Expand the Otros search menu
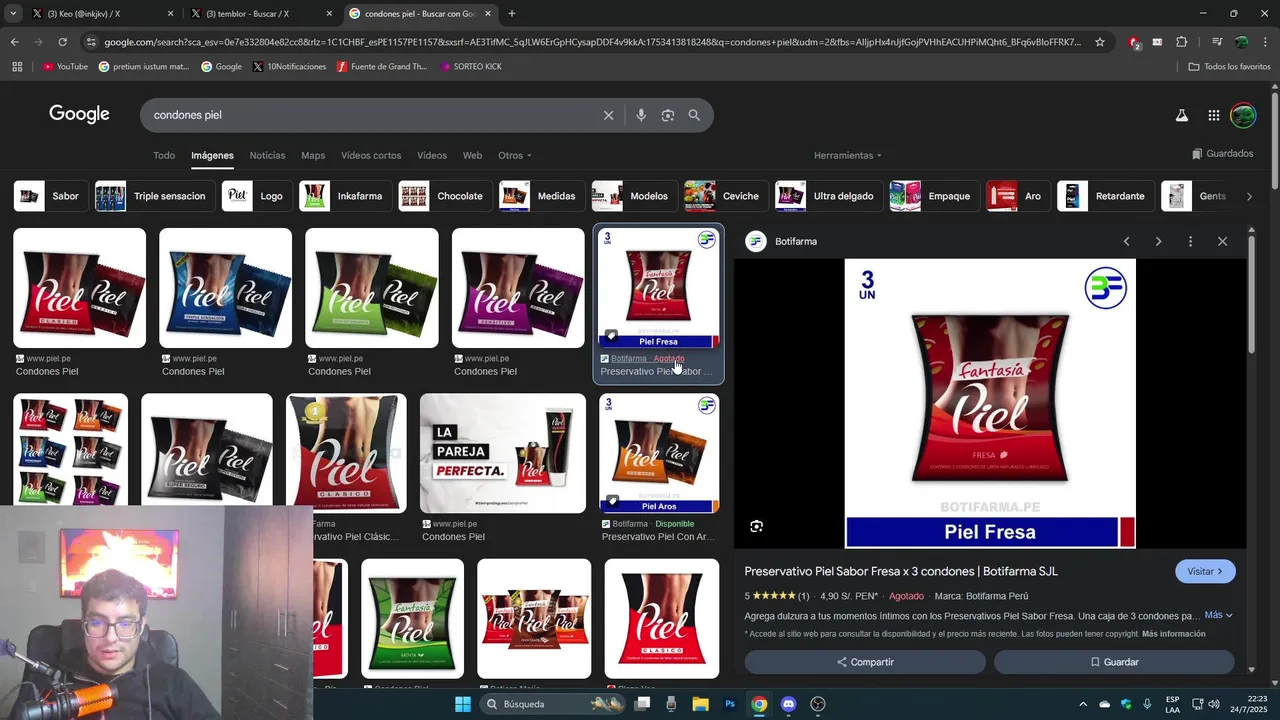The height and width of the screenshot is (720, 1280). pos(515,155)
